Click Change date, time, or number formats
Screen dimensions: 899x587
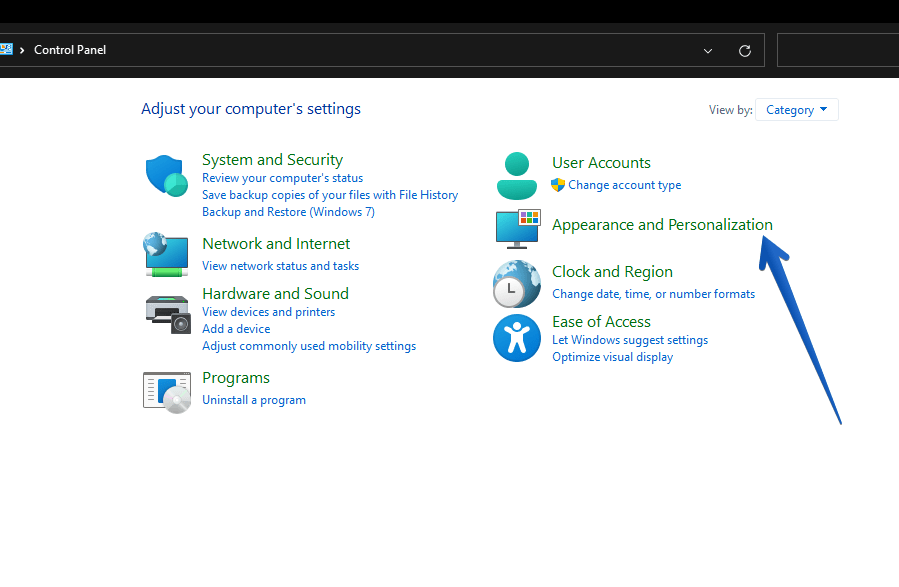pos(654,294)
